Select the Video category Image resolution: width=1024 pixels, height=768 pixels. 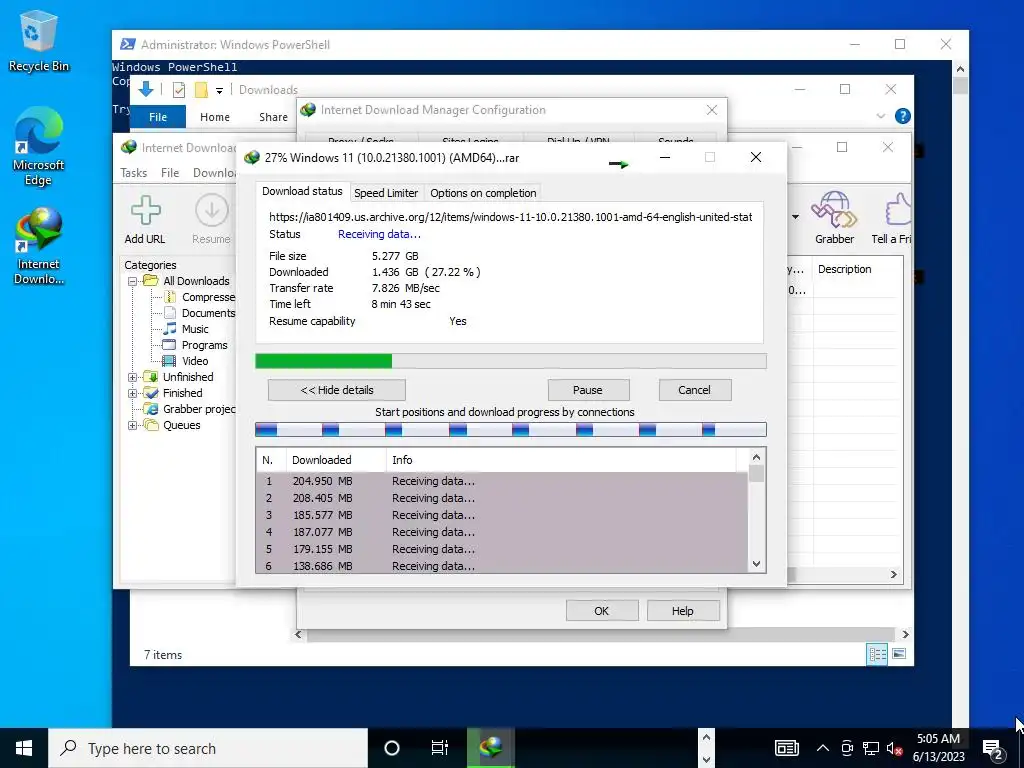[x=185, y=361]
